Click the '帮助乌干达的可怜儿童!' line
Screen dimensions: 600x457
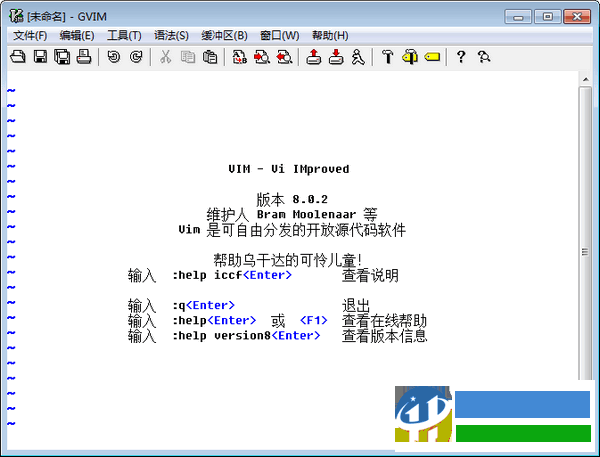288,260
